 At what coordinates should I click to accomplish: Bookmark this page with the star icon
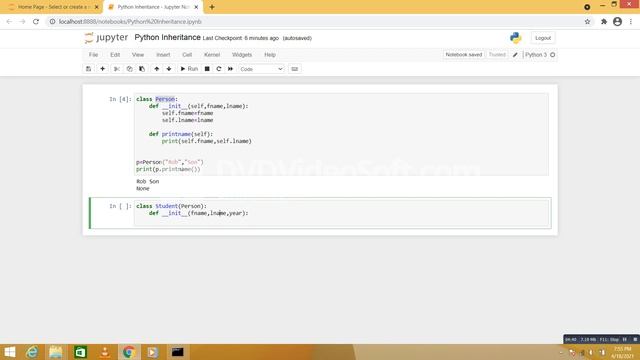tap(587, 22)
